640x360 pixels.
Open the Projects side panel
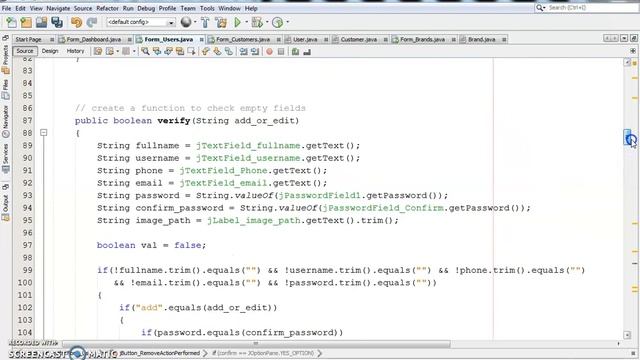pyautogui.click(x=5, y=59)
